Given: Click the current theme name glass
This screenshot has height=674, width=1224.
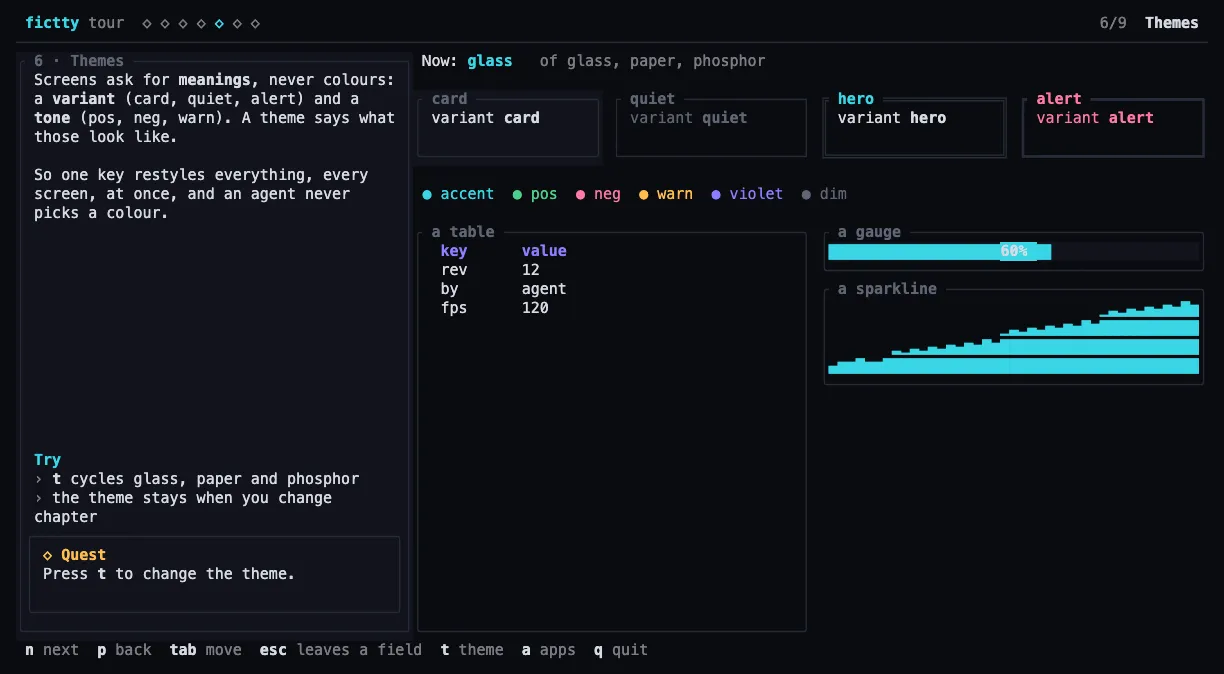Looking at the screenshot, I should click(490, 61).
